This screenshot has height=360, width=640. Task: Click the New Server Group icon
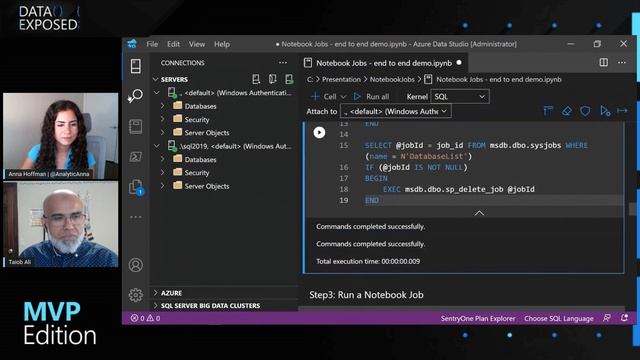(273, 79)
